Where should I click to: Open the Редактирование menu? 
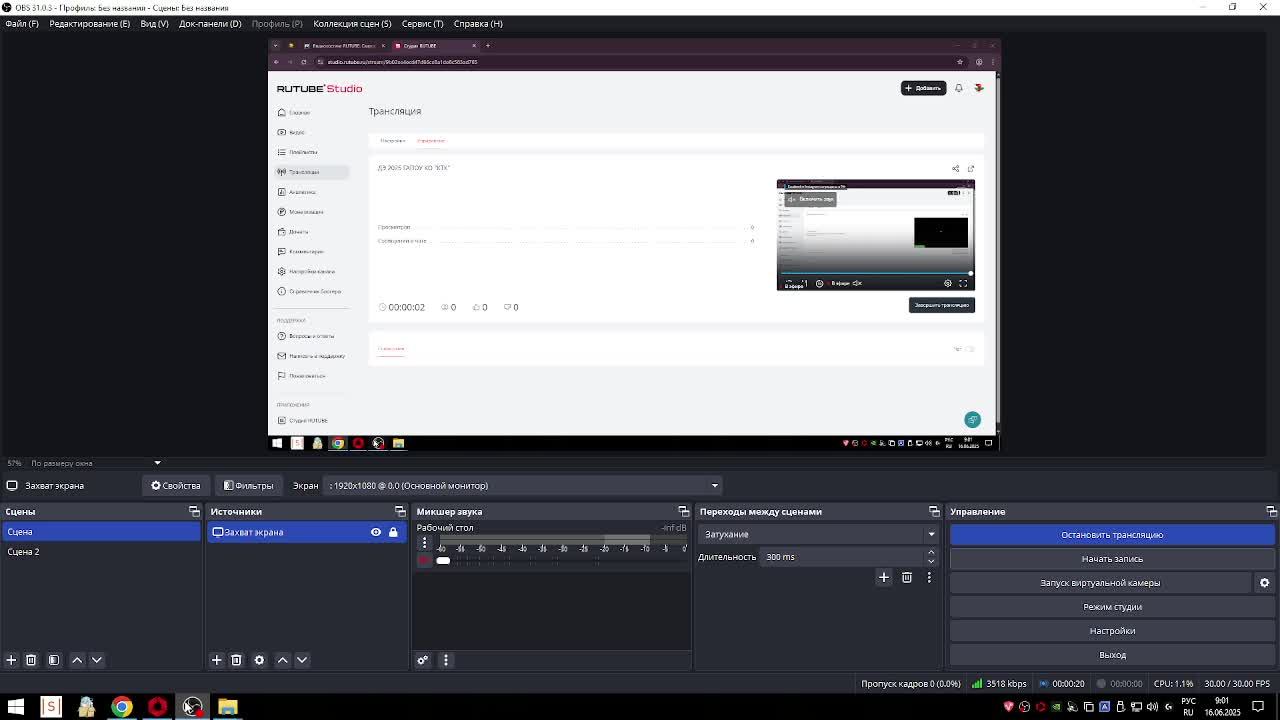tap(89, 23)
